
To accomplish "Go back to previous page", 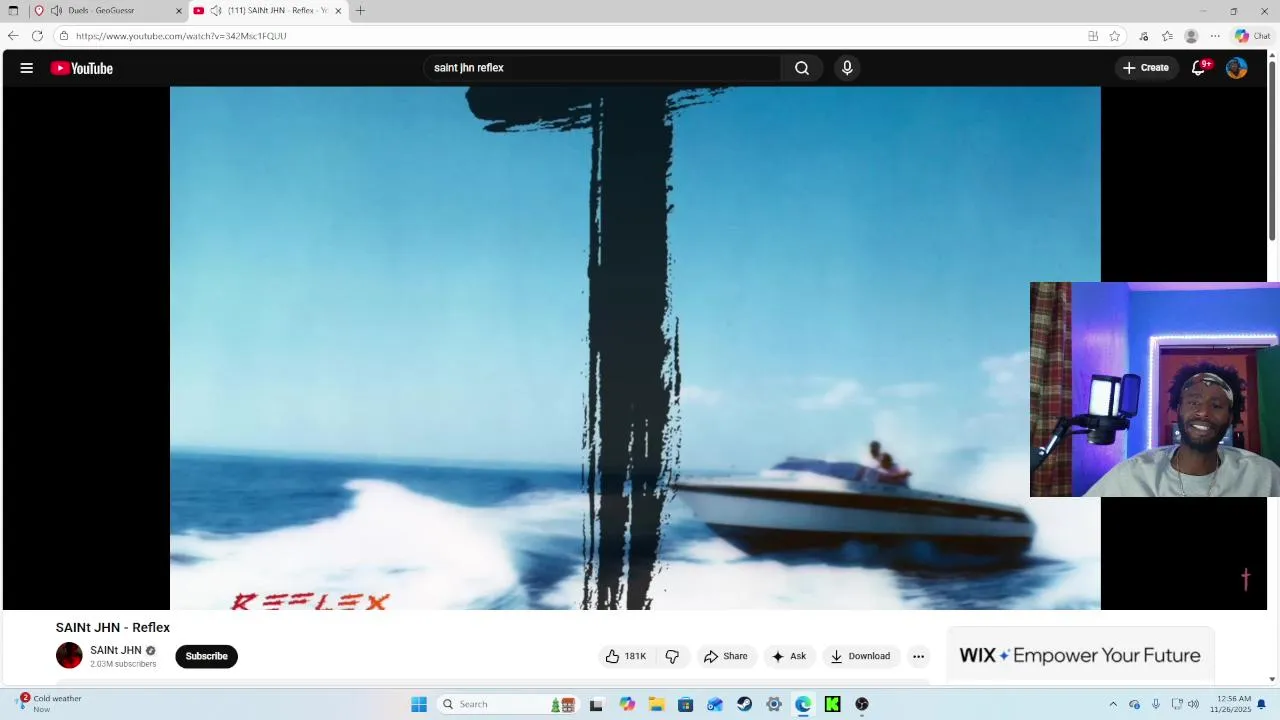I will click(13, 36).
